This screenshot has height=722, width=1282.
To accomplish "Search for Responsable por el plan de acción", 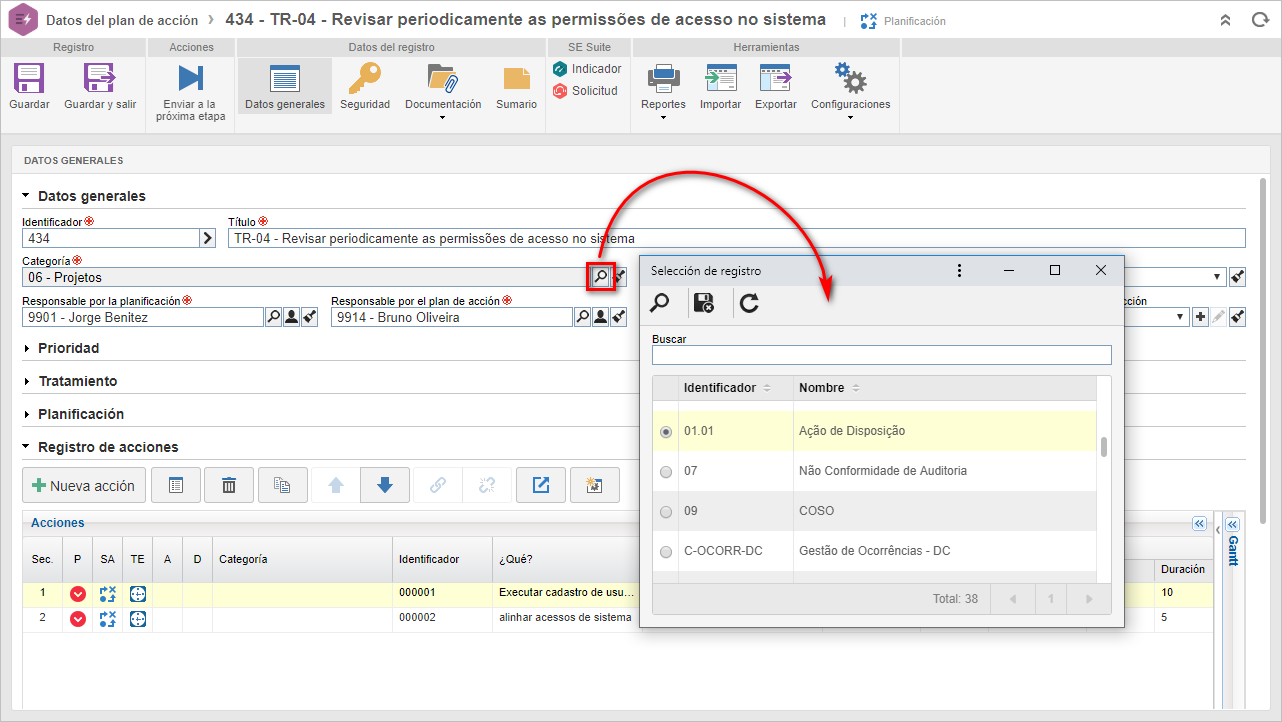I will [582, 317].
